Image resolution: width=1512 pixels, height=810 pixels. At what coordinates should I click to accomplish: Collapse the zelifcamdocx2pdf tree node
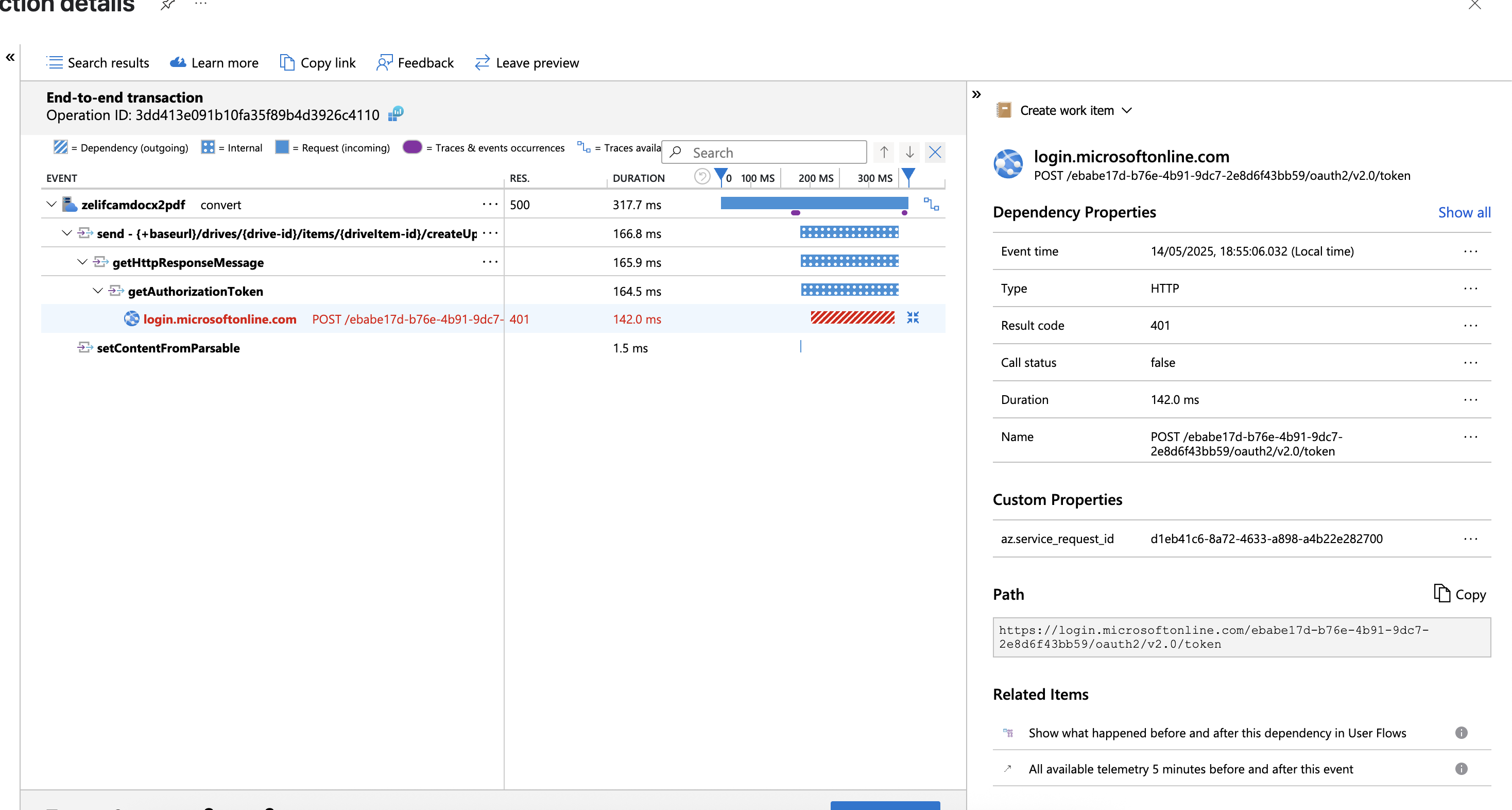pos(51,205)
